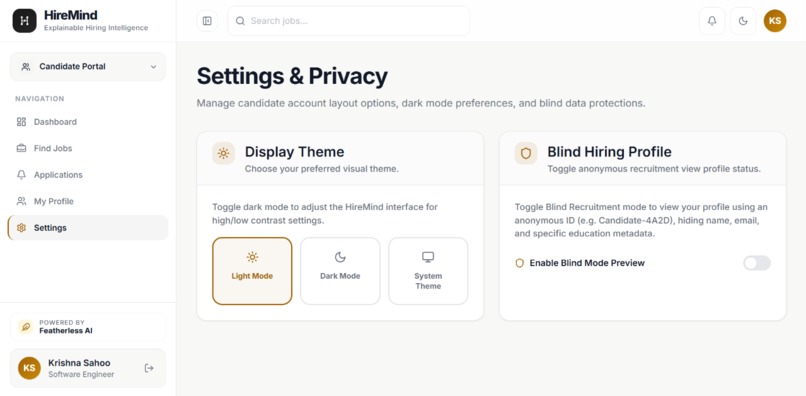This screenshot has width=806, height=396.
Task: Open notifications bell in top bar
Action: coord(712,21)
